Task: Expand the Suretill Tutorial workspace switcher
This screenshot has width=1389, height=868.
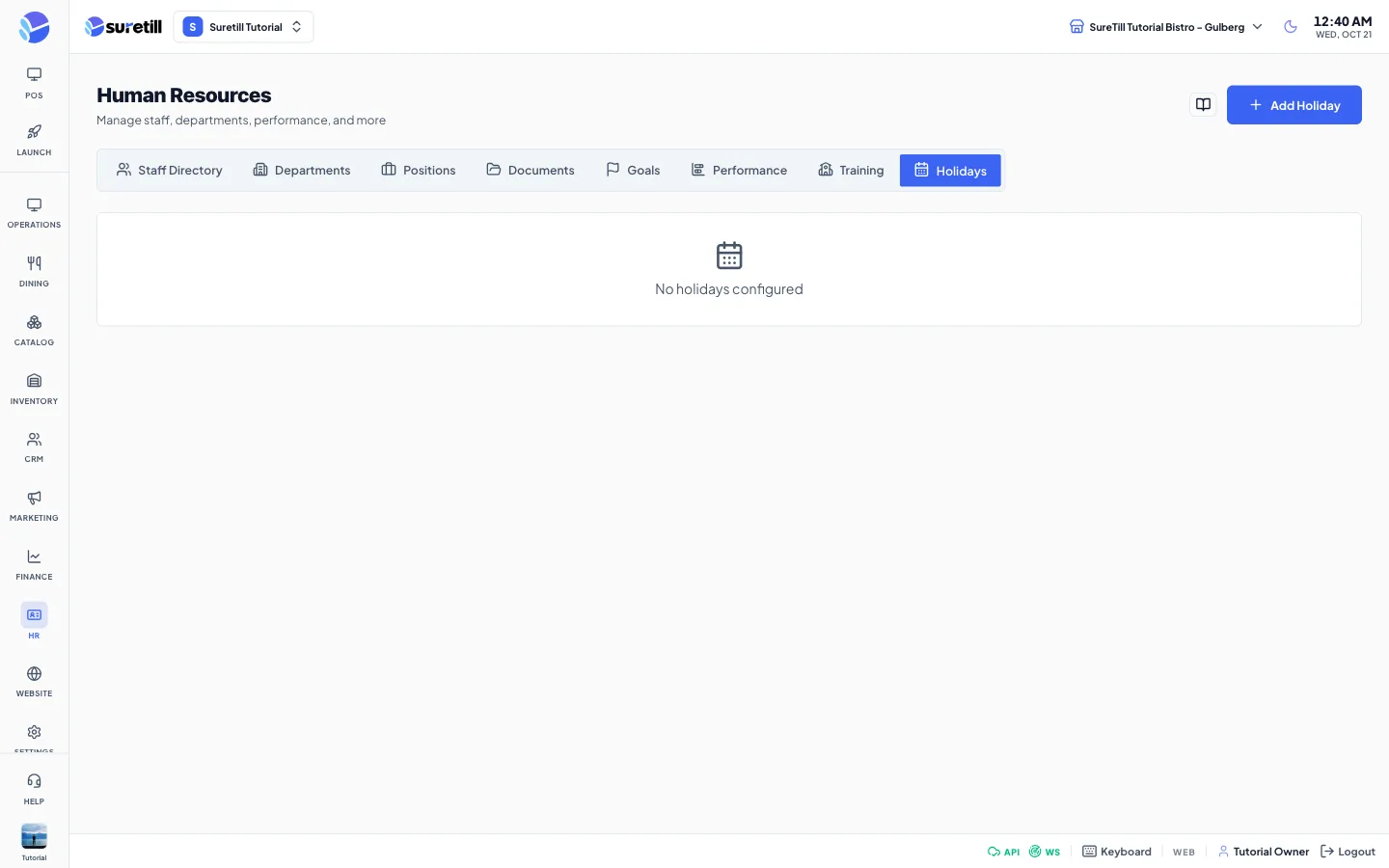Action: (243, 27)
